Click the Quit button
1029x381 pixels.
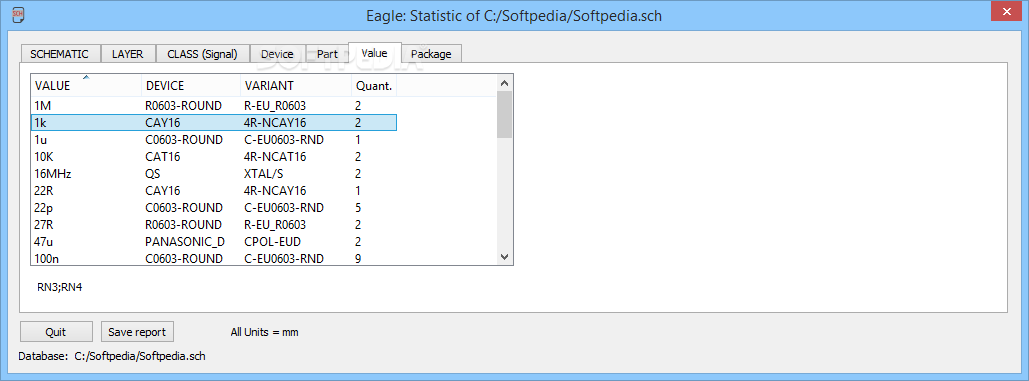click(56, 332)
